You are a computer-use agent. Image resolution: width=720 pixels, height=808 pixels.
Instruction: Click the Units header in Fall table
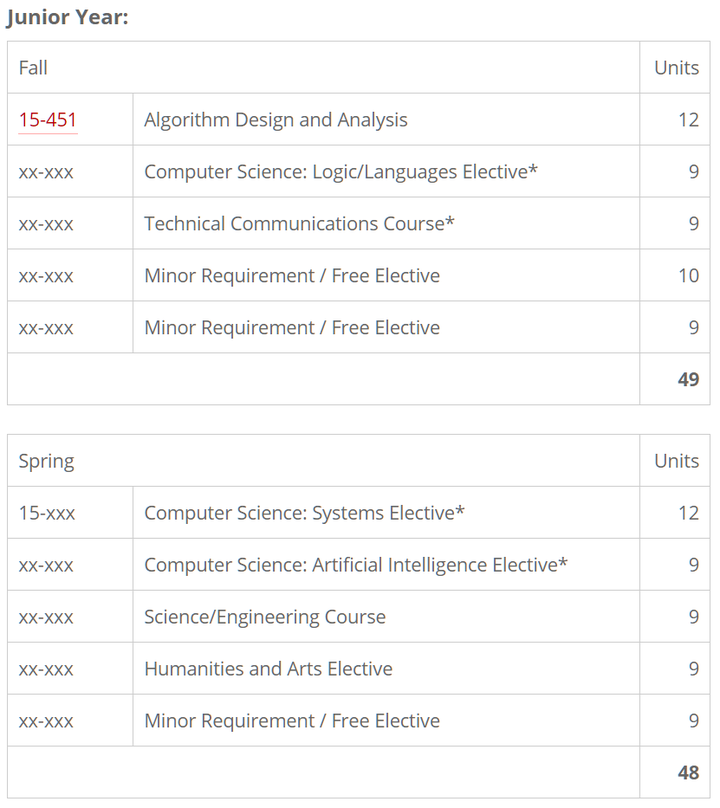pyautogui.click(x=676, y=68)
